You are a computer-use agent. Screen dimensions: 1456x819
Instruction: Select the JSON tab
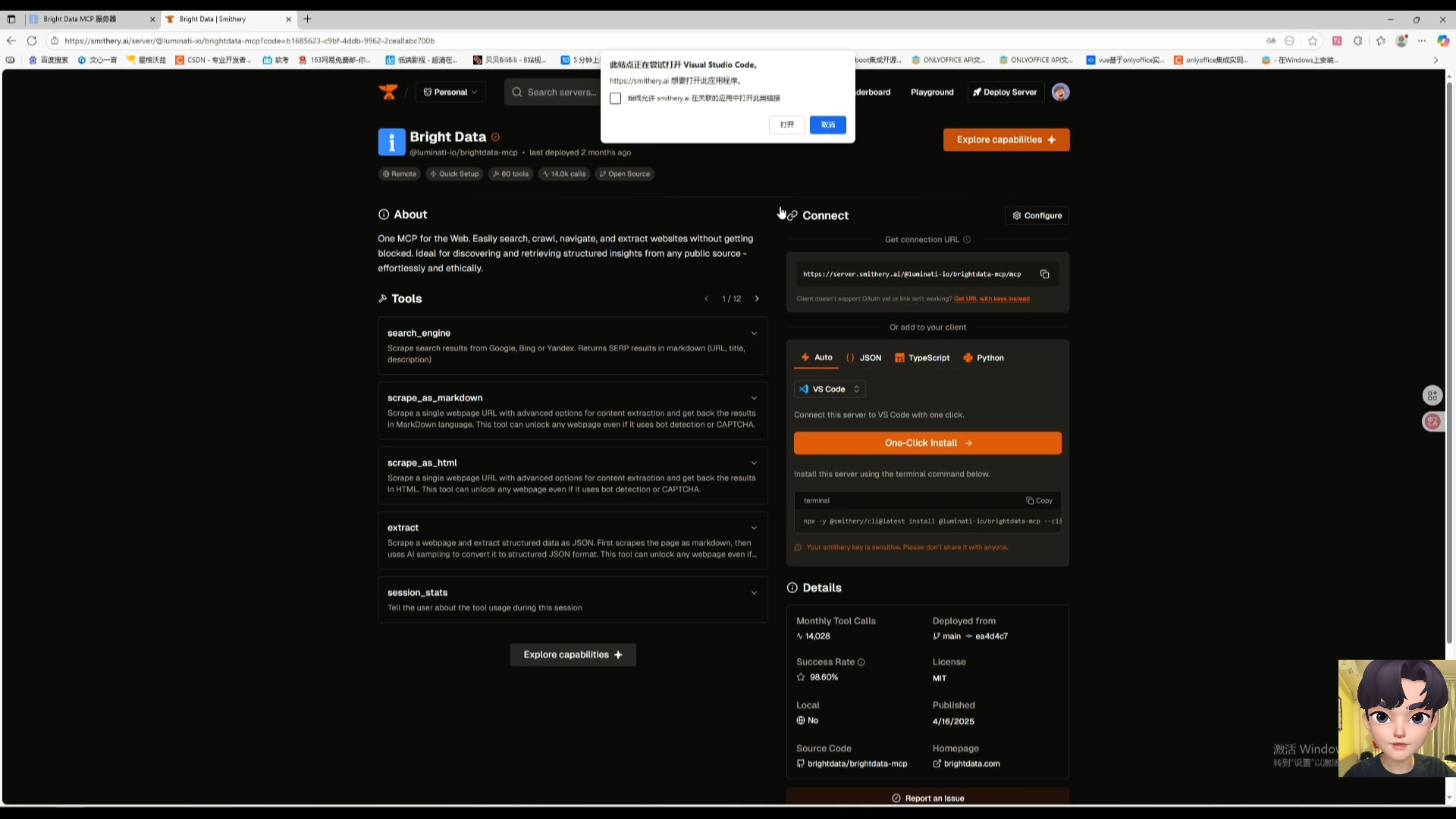[864, 358]
